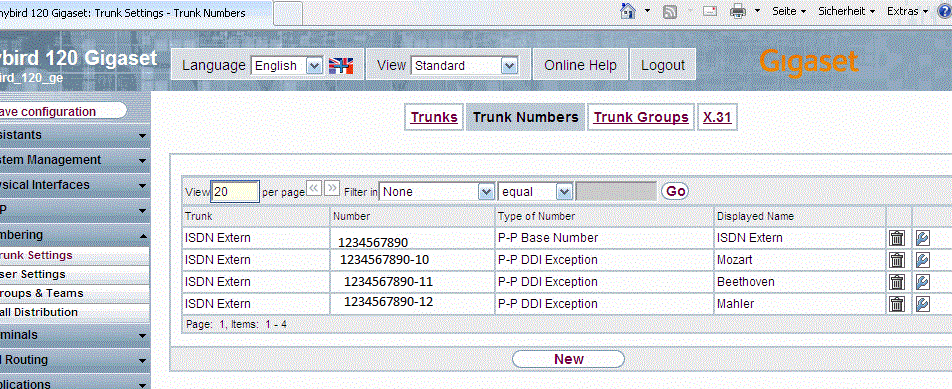Delete the Mahler trunk number entry
The height and width of the screenshot is (389, 952).
tap(897, 304)
